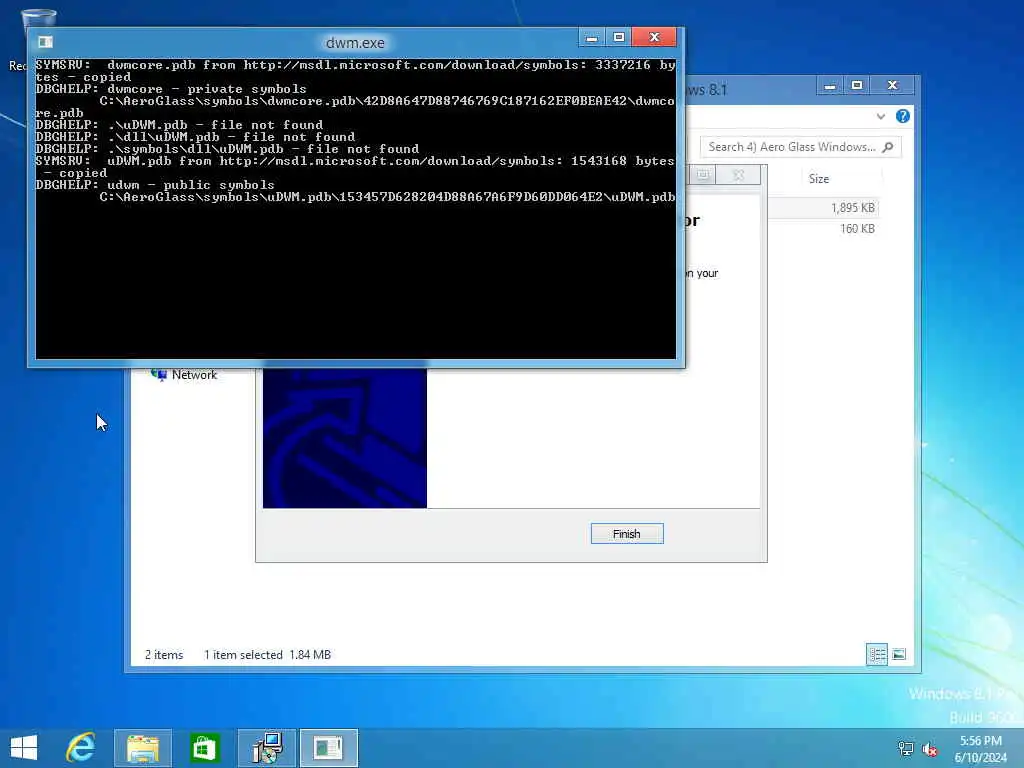Click the Explorer search box
The height and width of the screenshot is (768, 1024).
801,147
